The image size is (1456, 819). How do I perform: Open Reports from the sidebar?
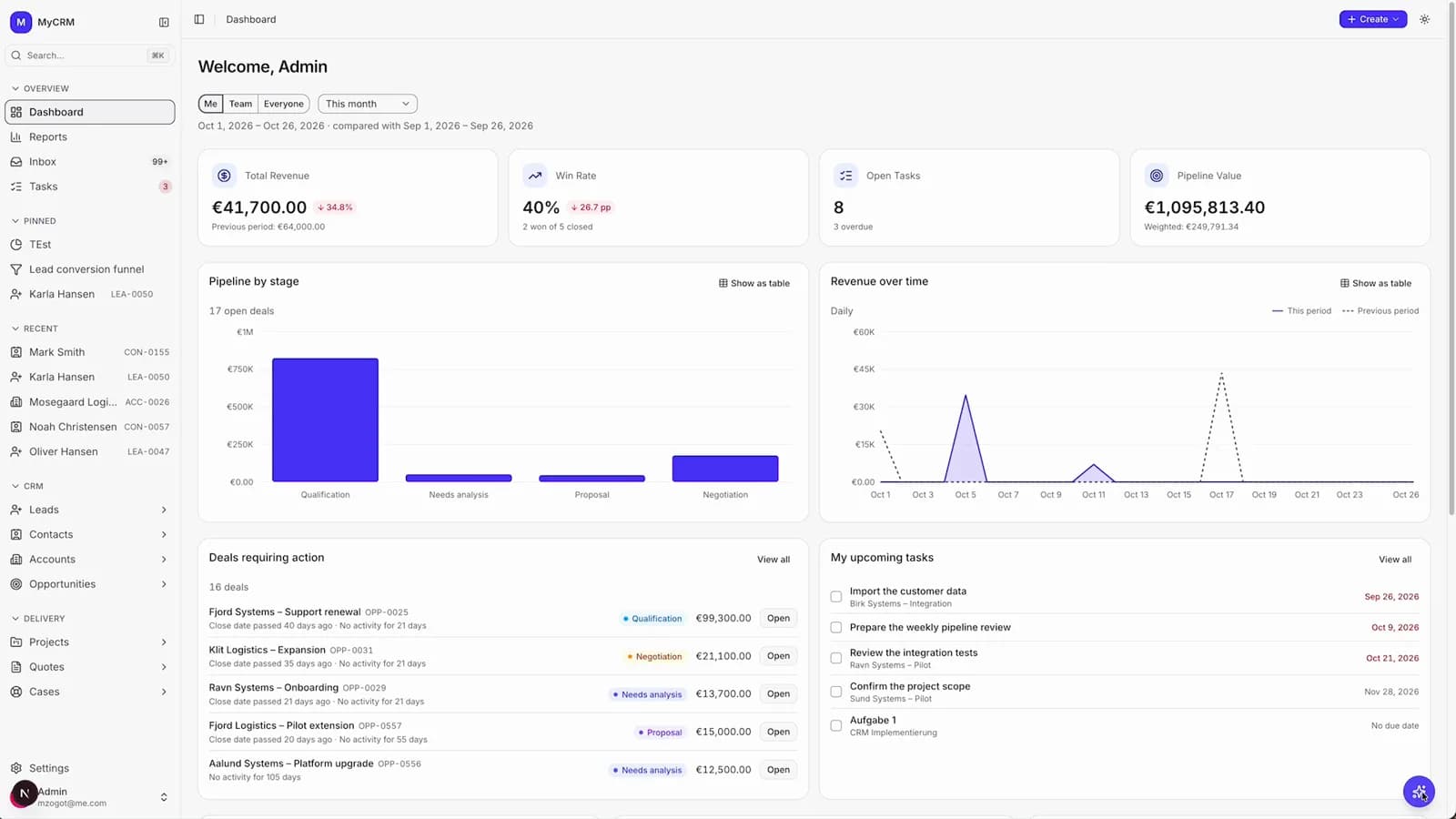(90, 136)
